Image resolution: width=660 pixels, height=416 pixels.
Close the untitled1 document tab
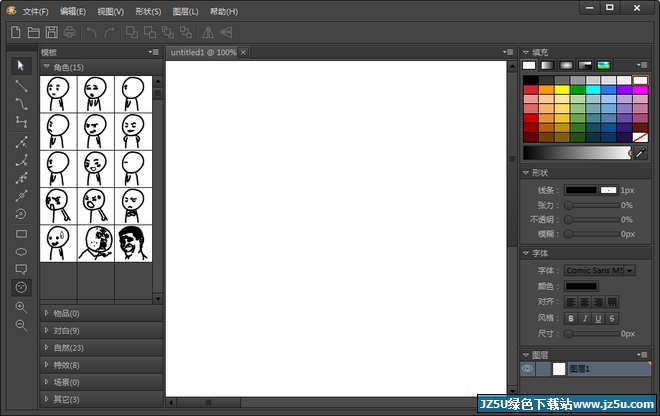(243, 52)
